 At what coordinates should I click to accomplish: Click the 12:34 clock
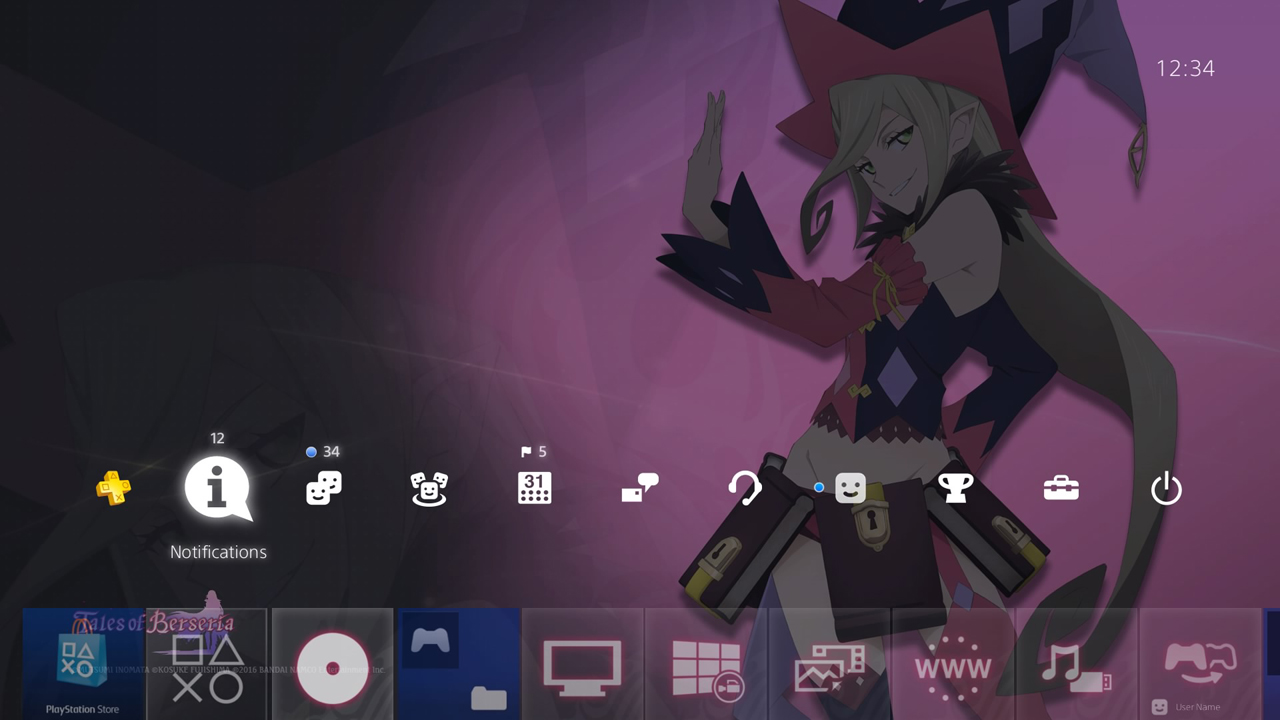(x=1185, y=68)
